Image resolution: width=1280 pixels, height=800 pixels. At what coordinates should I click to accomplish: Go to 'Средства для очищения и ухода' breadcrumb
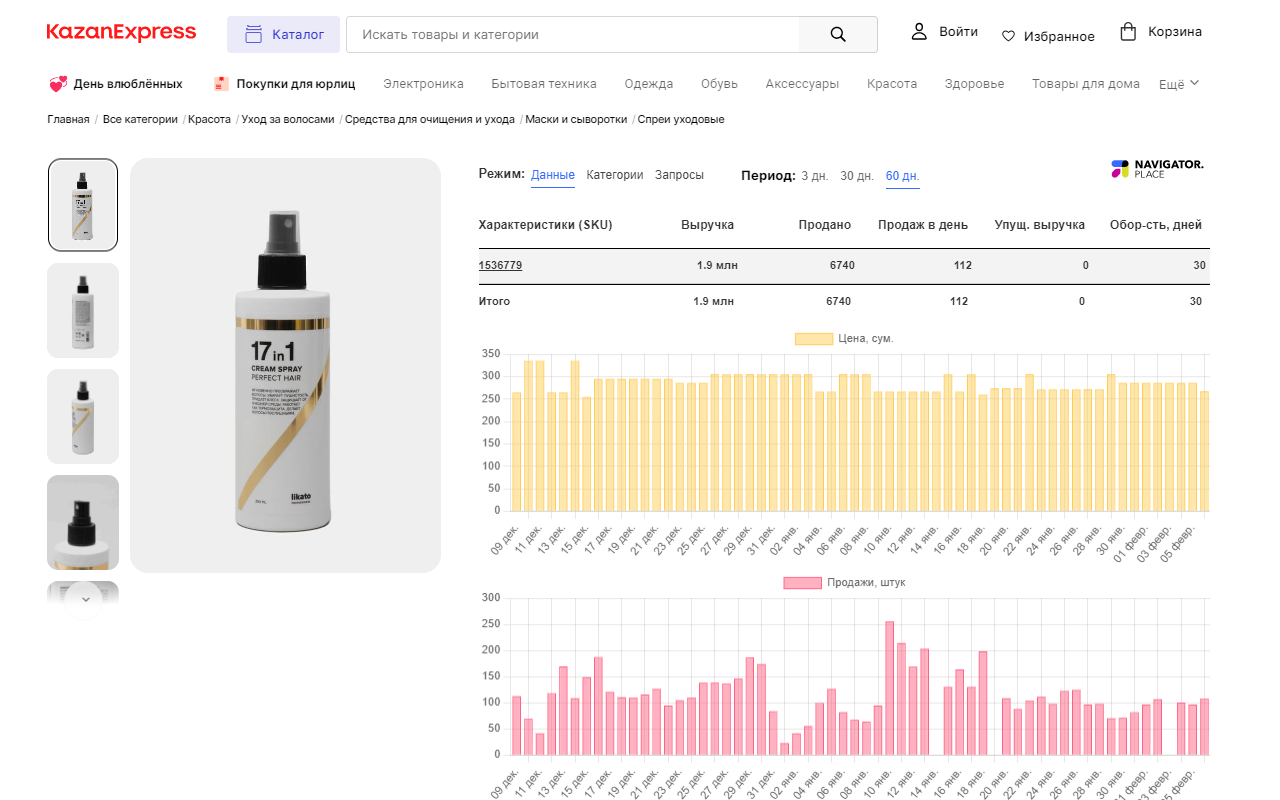[x=430, y=119]
